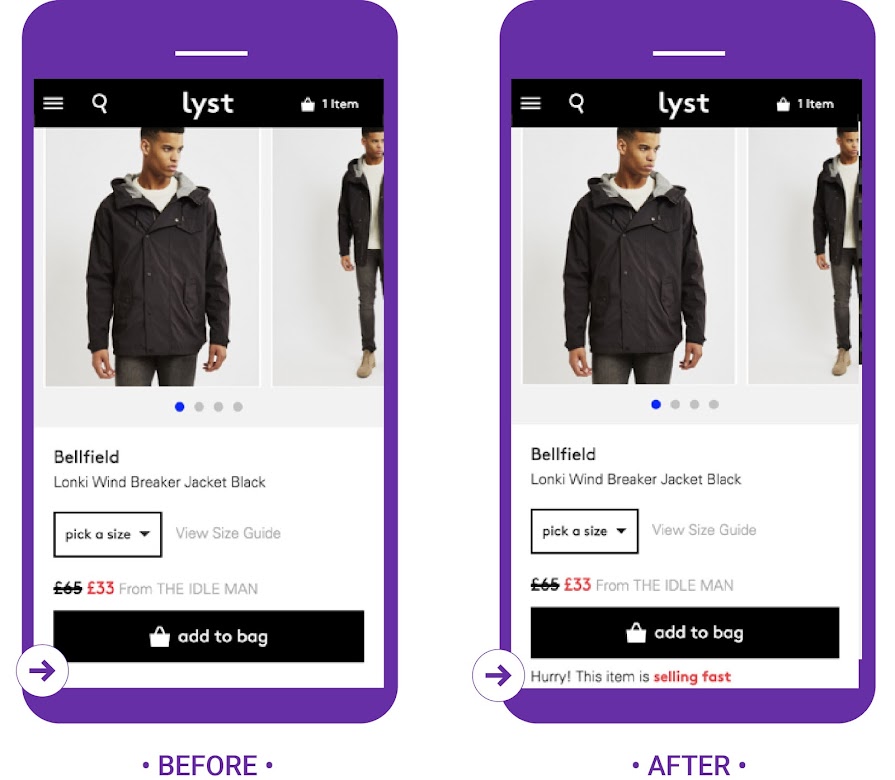Click the purple arrow circle beside AFTER phone

(498, 676)
